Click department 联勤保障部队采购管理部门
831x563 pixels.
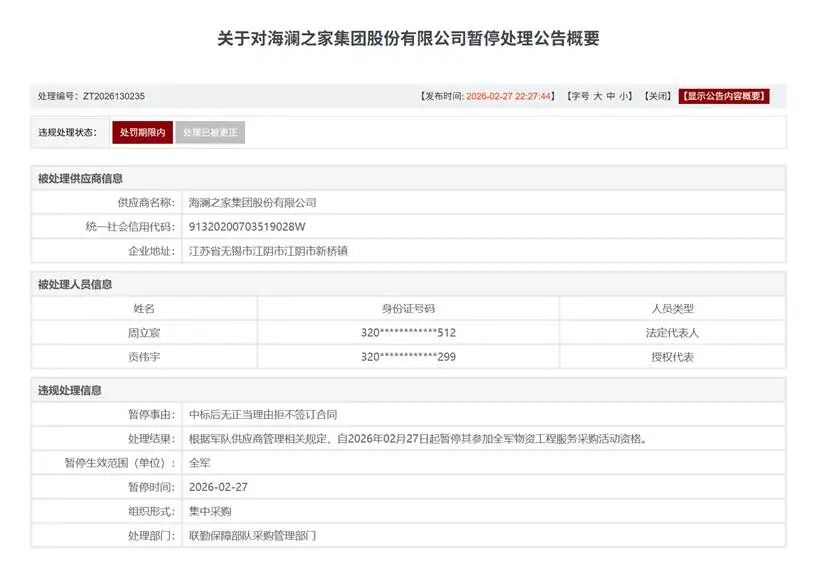[252, 536]
